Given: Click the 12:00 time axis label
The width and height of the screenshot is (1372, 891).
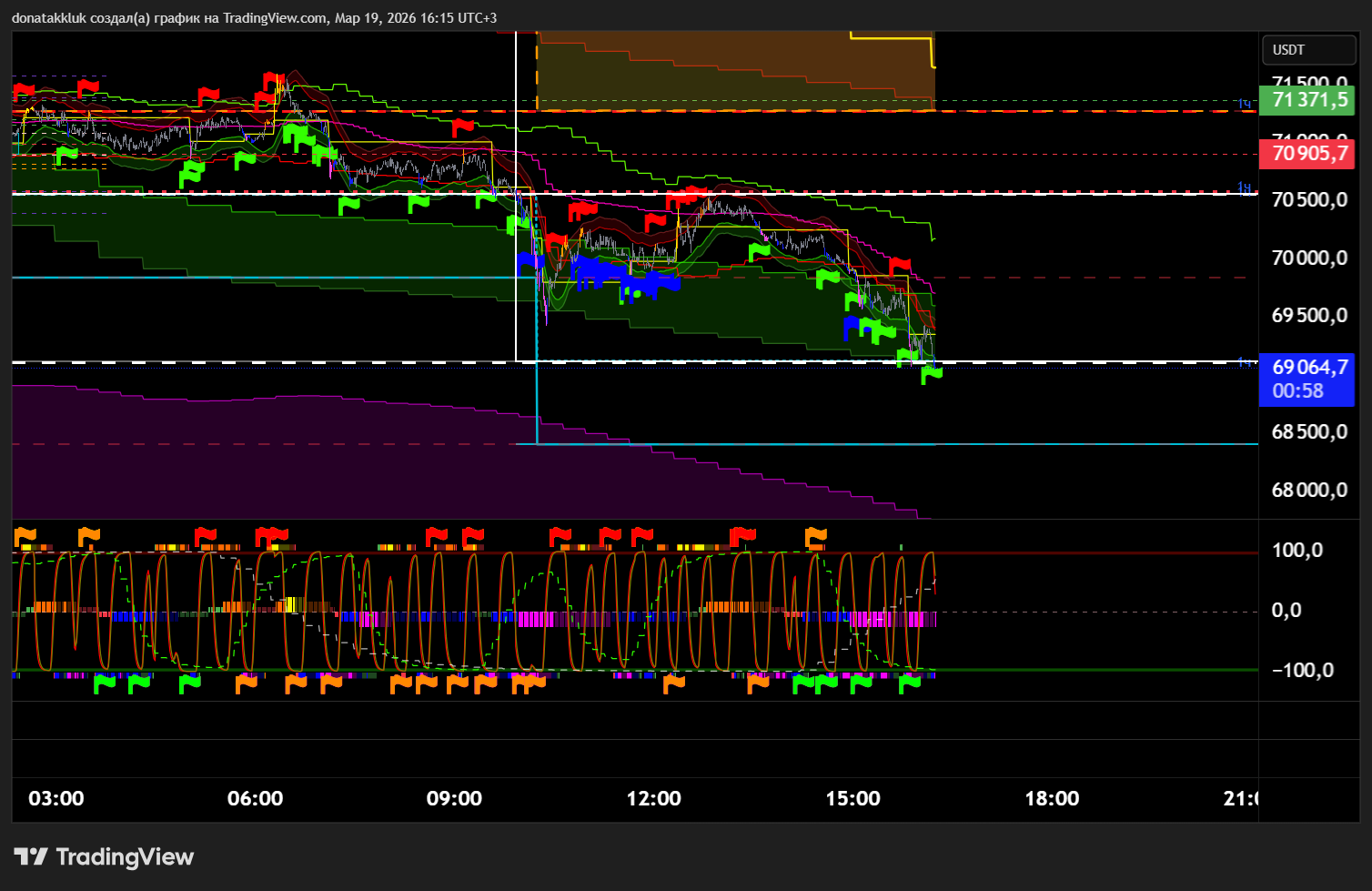Looking at the screenshot, I should (653, 798).
